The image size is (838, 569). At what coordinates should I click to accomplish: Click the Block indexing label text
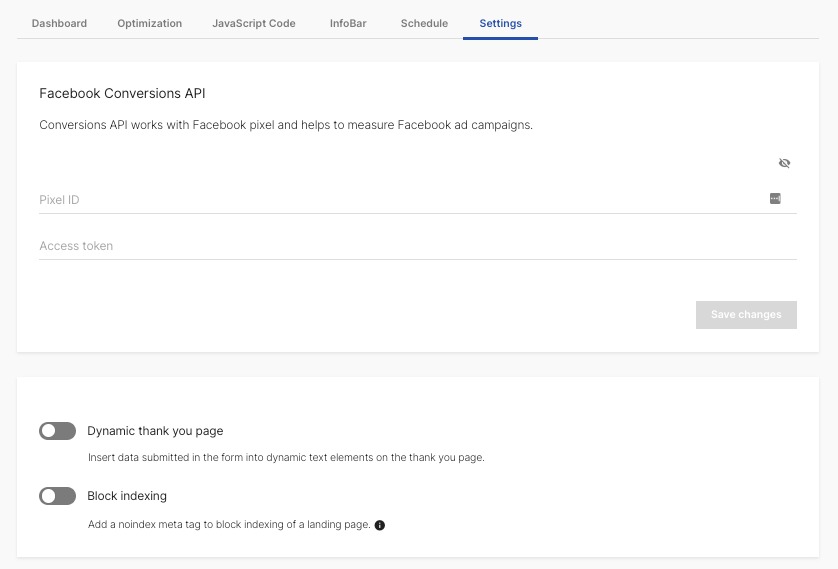[127, 496]
